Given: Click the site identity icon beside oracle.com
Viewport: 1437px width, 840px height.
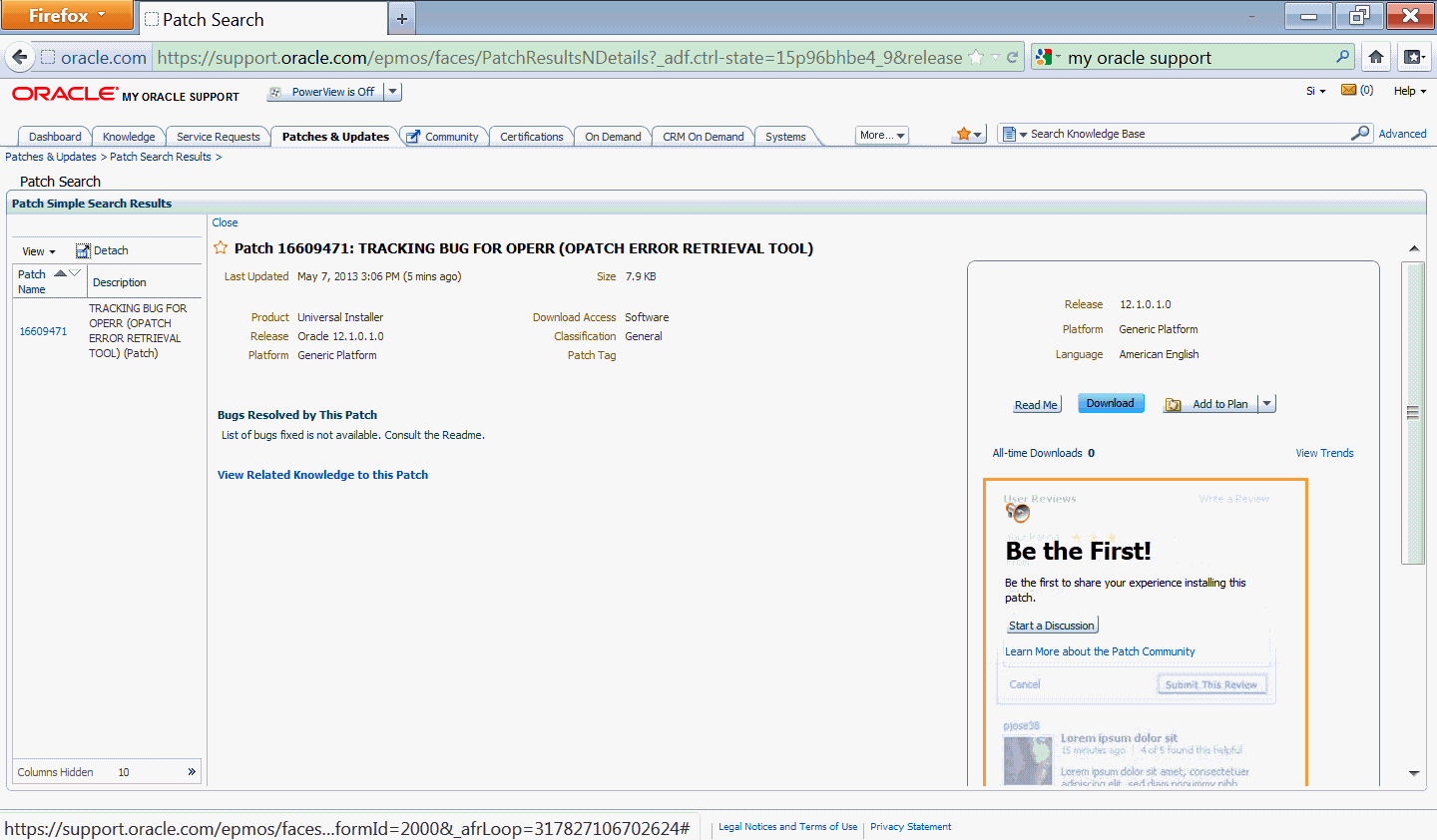Looking at the screenshot, I should 48,57.
